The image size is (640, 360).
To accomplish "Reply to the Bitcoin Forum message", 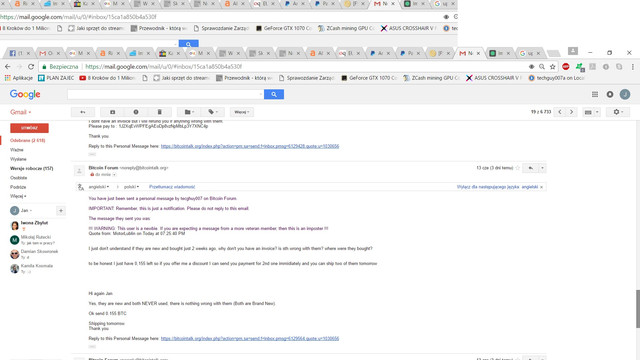I will pos(531,168).
